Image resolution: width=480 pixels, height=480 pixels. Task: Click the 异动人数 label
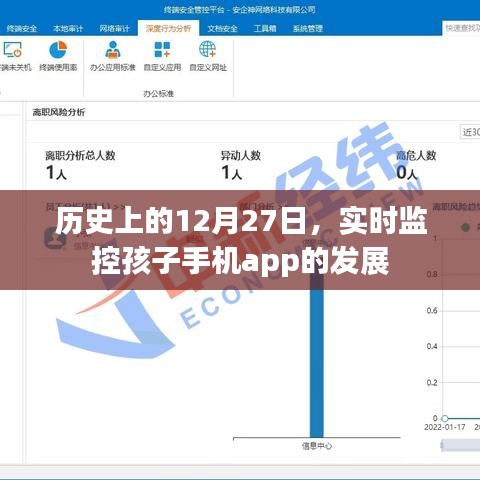(241, 155)
